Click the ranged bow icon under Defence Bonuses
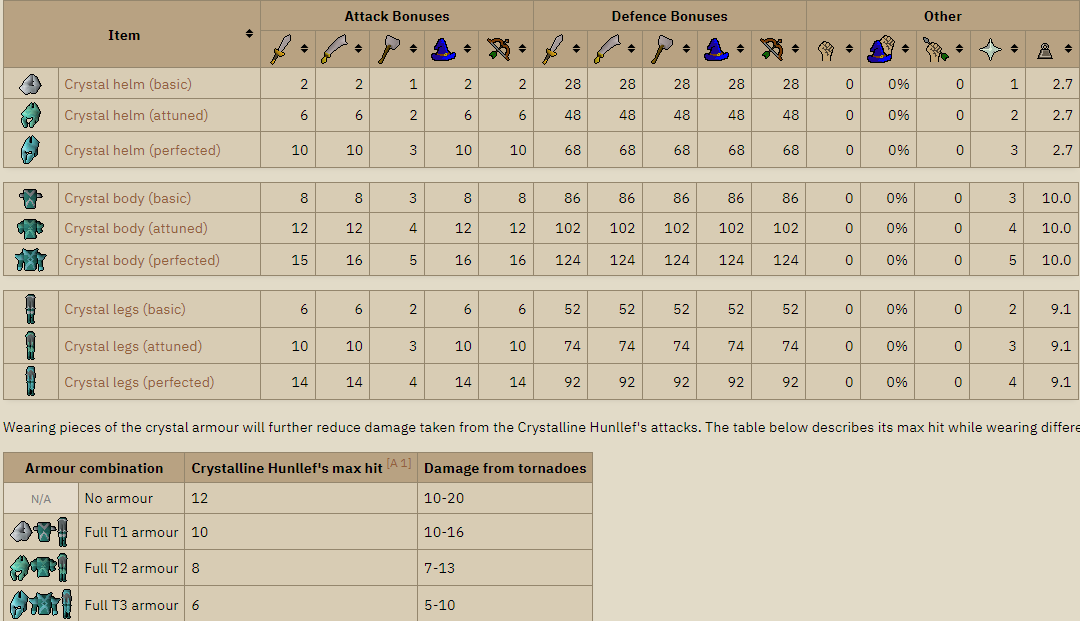Image resolution: width=1080 pixels, height=621 pixels. (771, 50)
